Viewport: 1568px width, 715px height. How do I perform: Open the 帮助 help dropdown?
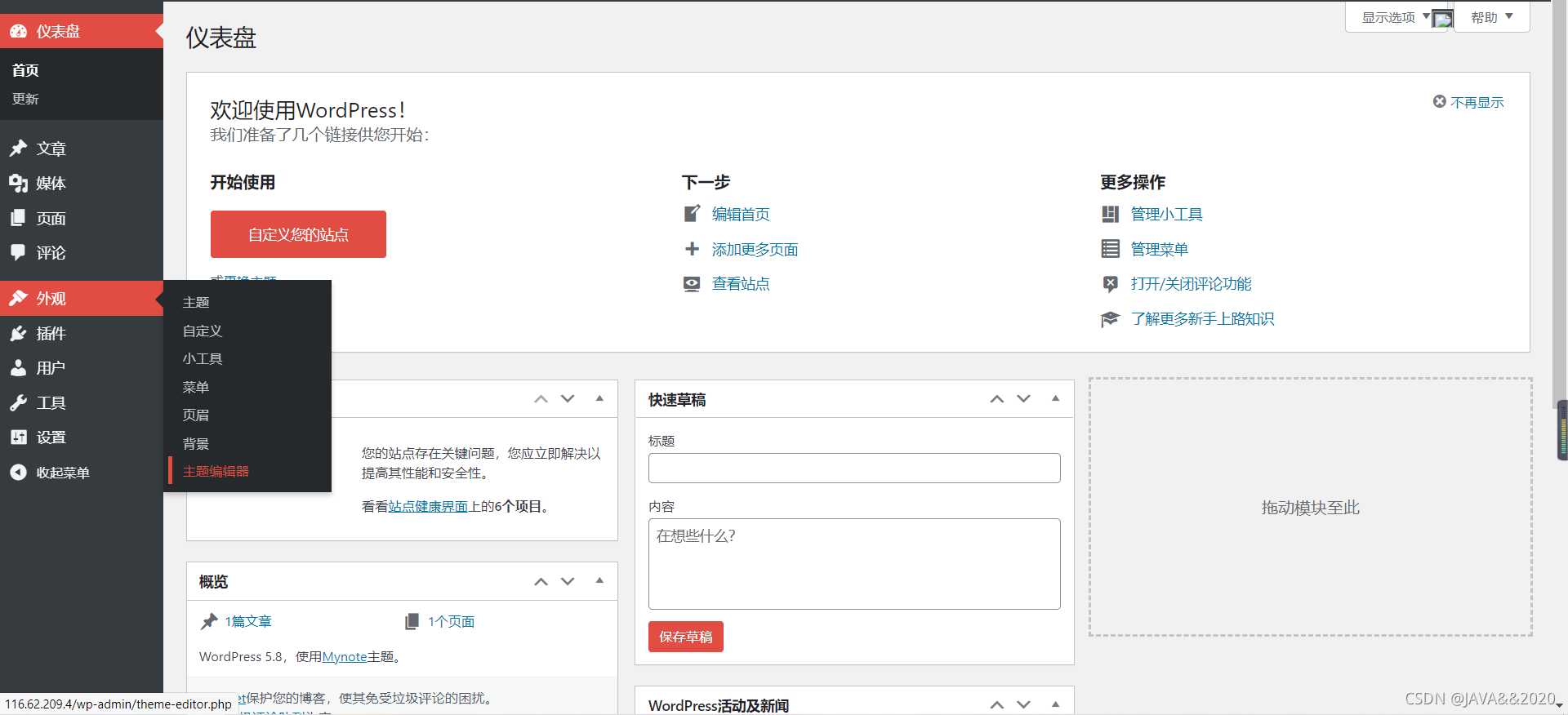(x=1492, y=17)
